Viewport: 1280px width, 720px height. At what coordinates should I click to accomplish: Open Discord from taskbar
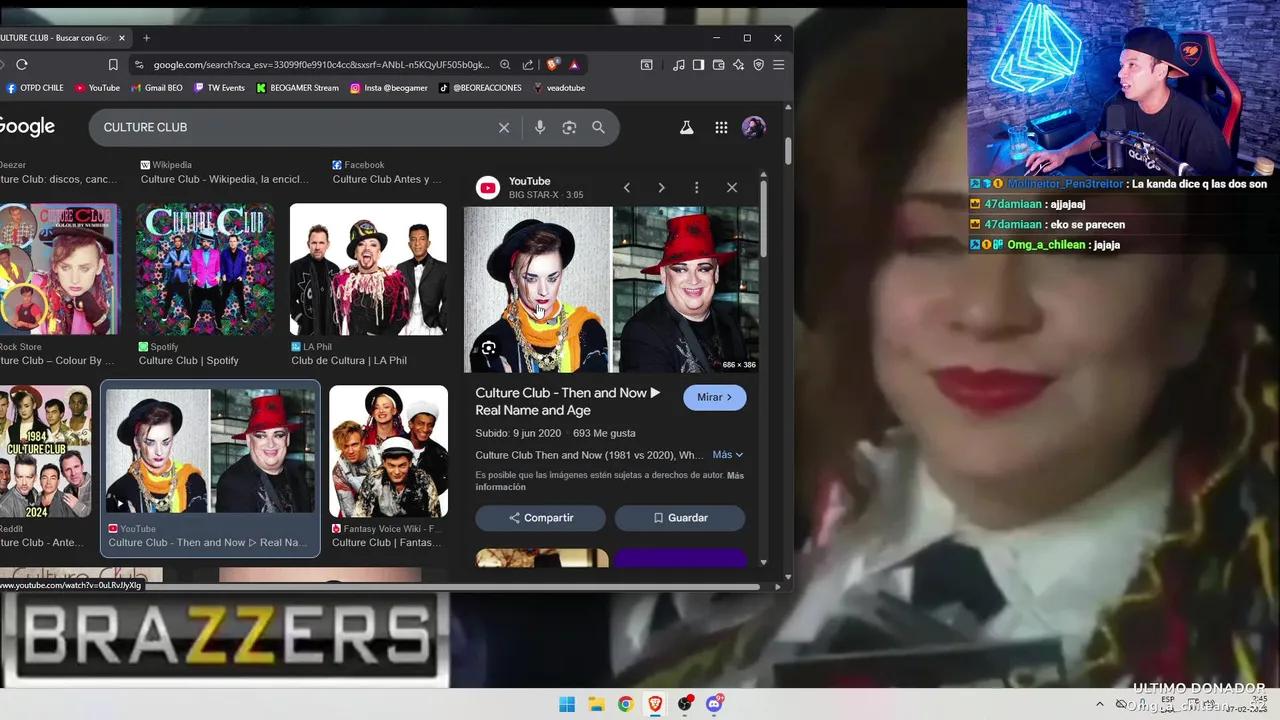coord(714,704)
